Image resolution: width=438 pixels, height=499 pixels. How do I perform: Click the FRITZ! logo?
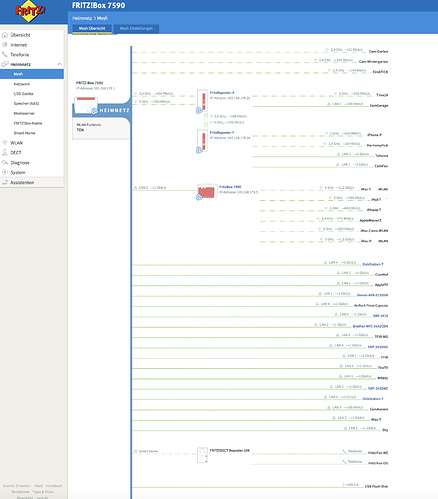[30, 11]
